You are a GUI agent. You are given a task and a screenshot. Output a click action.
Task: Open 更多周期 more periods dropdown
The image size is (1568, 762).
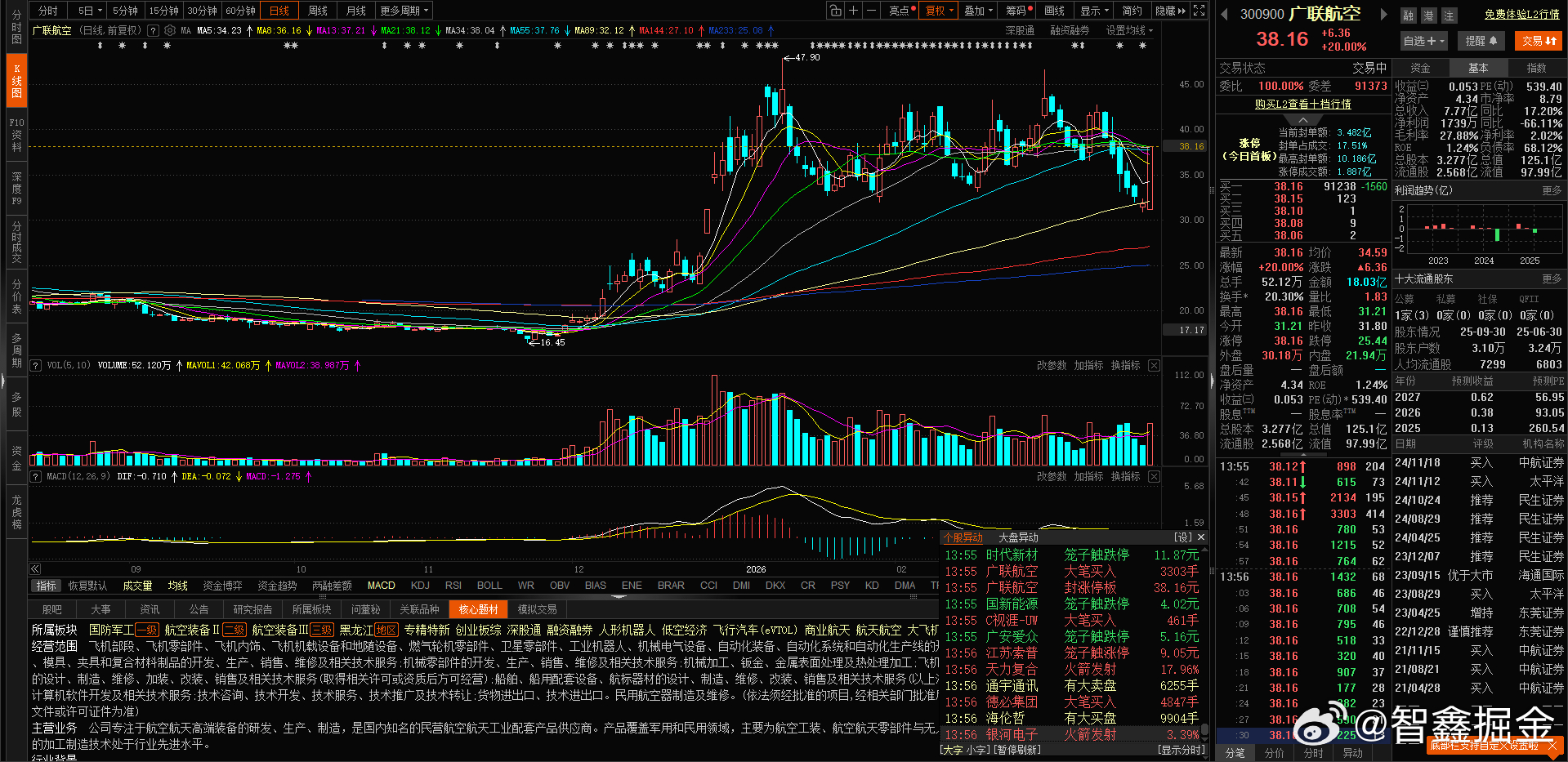(404, 11)
